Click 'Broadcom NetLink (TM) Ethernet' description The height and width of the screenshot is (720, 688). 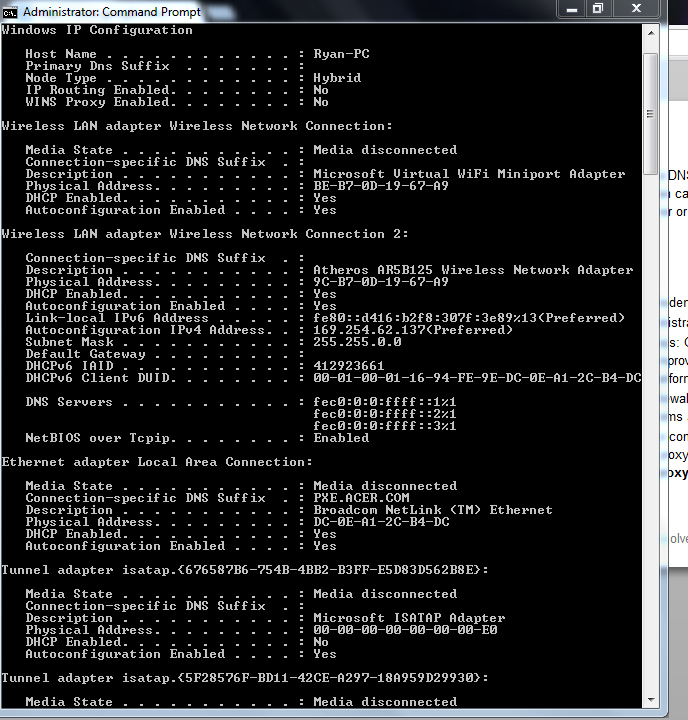(x=433, y=510)
